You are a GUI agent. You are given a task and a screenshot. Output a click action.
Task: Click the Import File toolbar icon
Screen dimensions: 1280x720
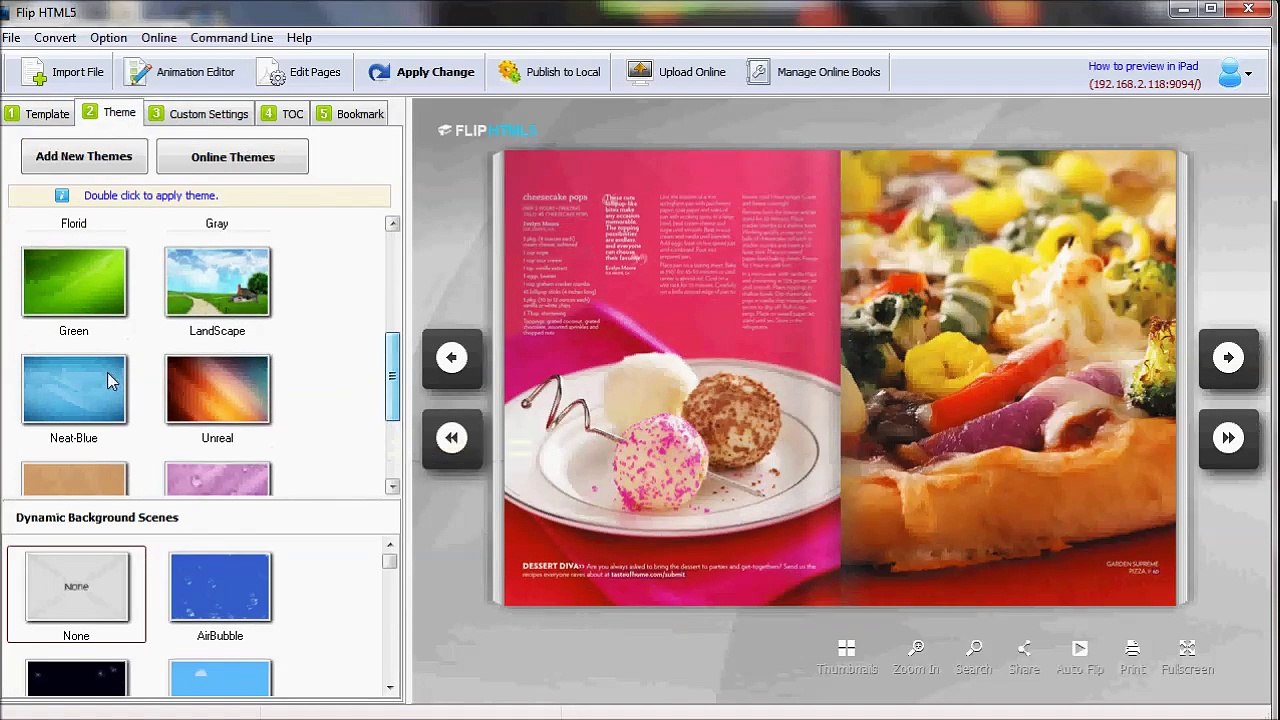pos(35,72)
